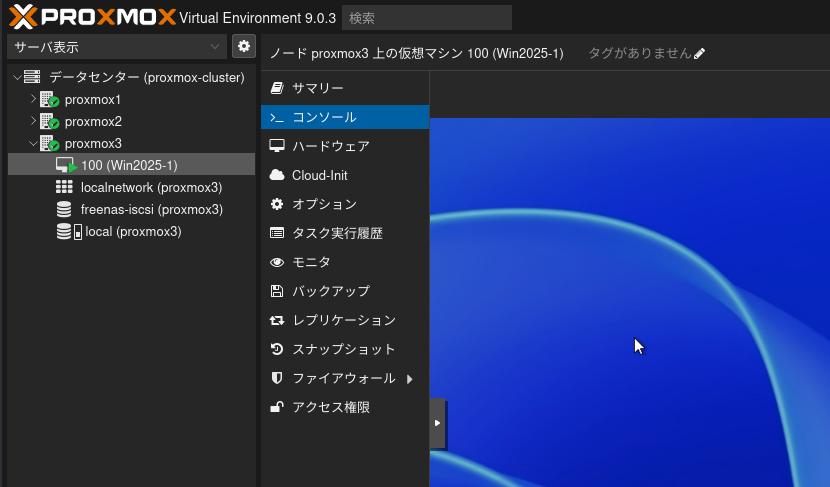Screen dimensions: 830x487
Task: Click the ハードウェア monitor icon
Action: (x=277, y=146)
